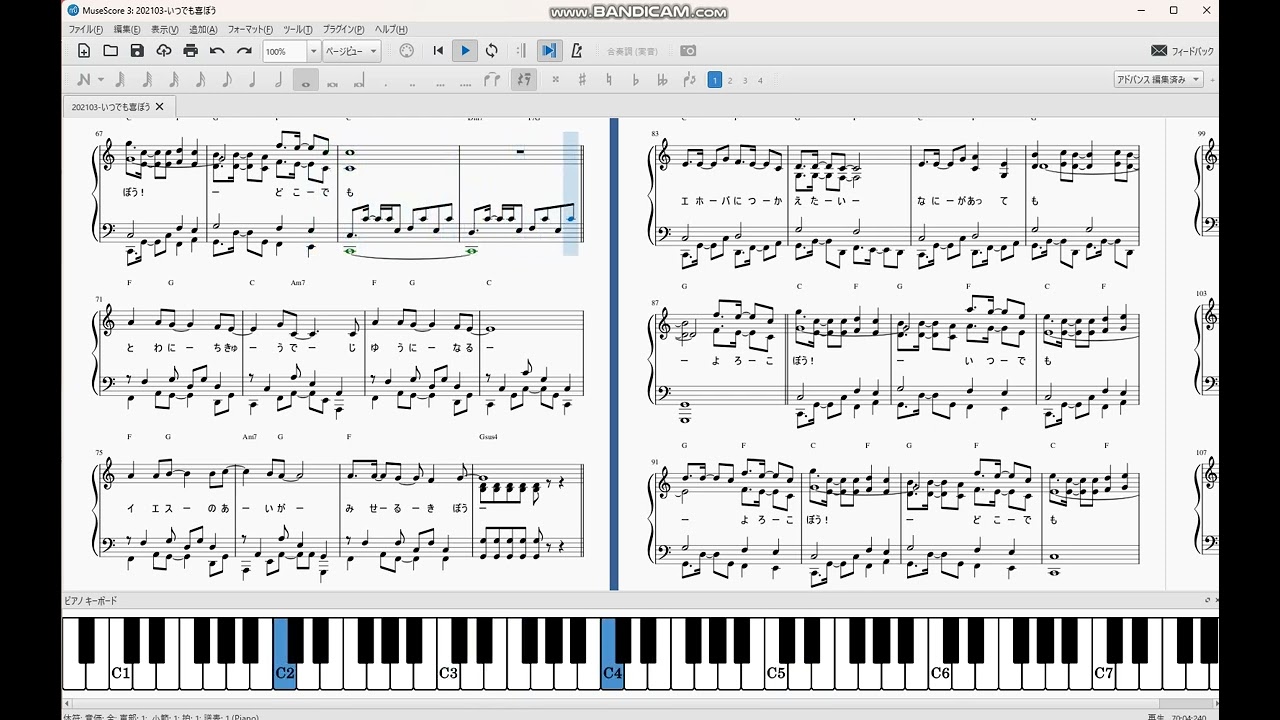Expand the note input mode arrow

[101, 80]
